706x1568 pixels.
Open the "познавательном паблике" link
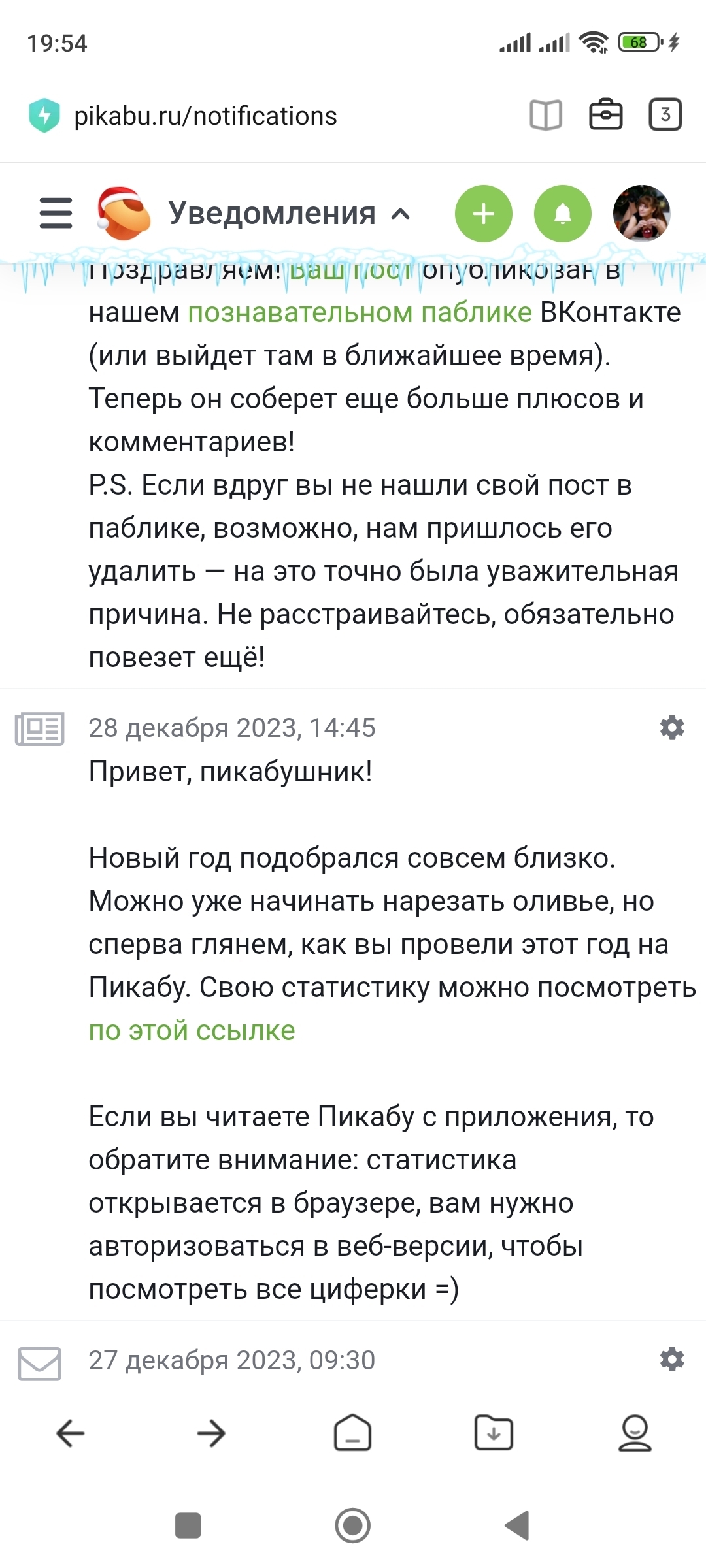[x=360, y=313]
